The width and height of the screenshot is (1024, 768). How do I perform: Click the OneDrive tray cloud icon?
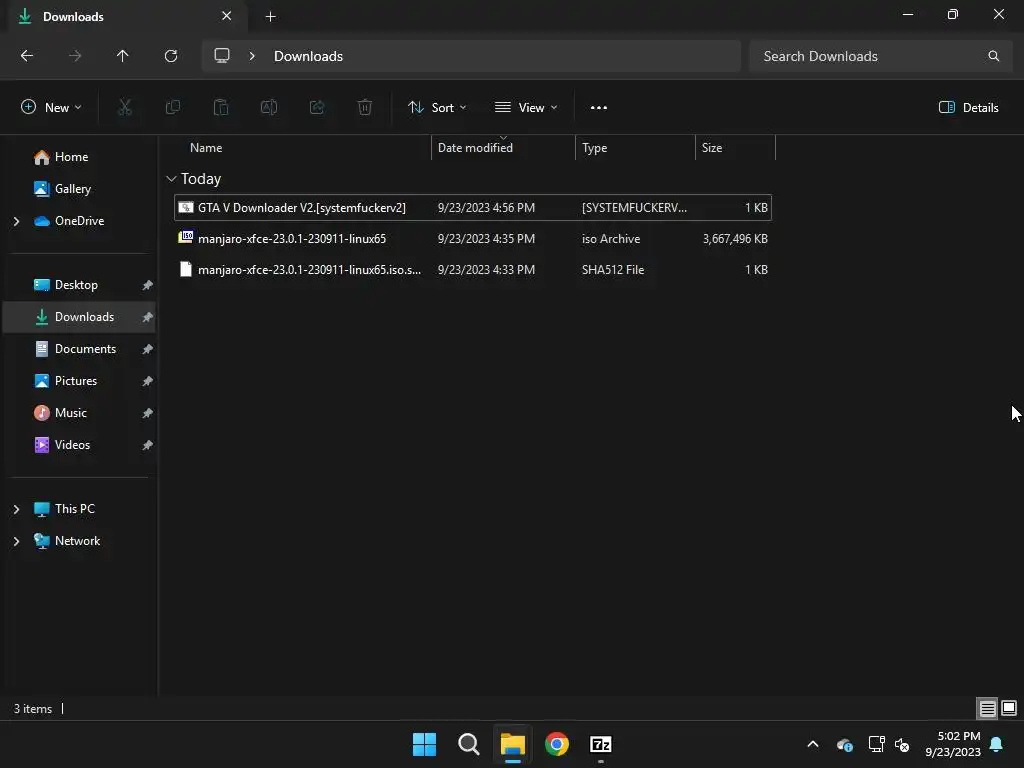pyautogui.click(x=844, y=744)
